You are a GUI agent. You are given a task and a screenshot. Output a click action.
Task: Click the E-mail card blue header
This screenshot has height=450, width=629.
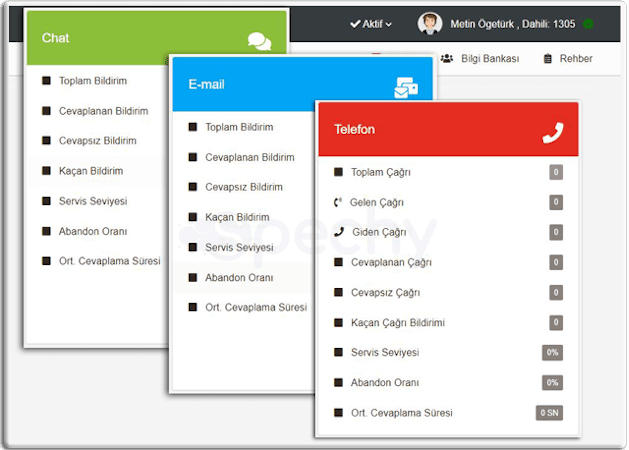302,84
